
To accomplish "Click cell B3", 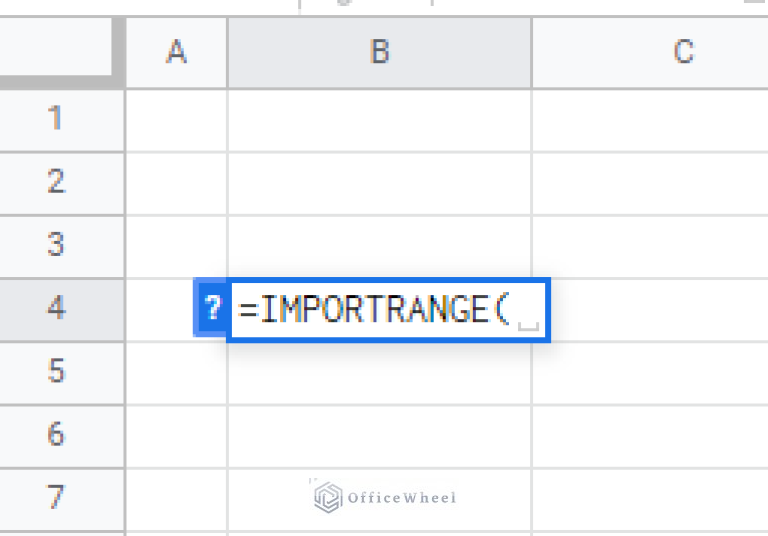I will (x=379, y=245).
